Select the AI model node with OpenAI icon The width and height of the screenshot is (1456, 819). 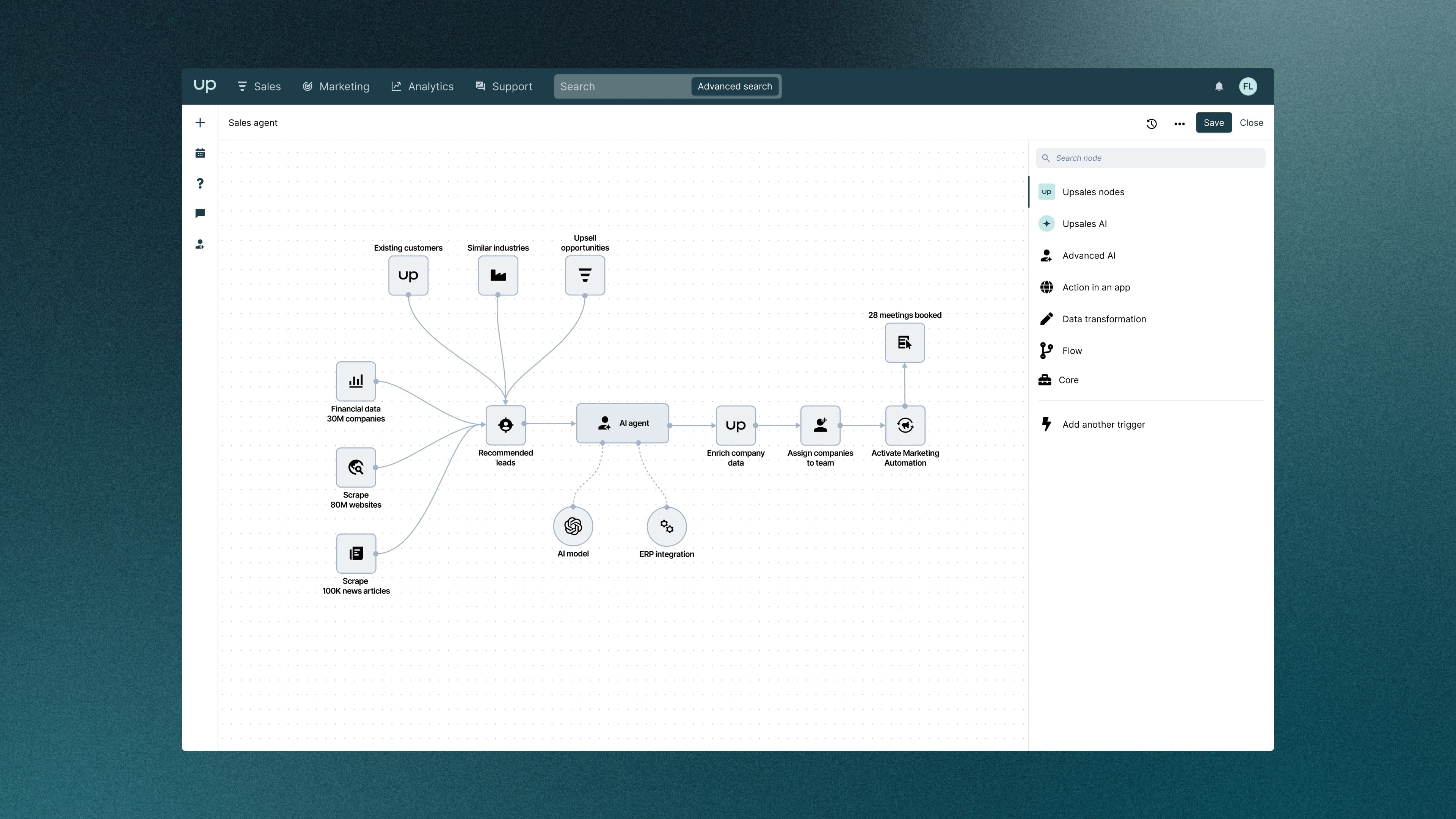click(573, 526)
